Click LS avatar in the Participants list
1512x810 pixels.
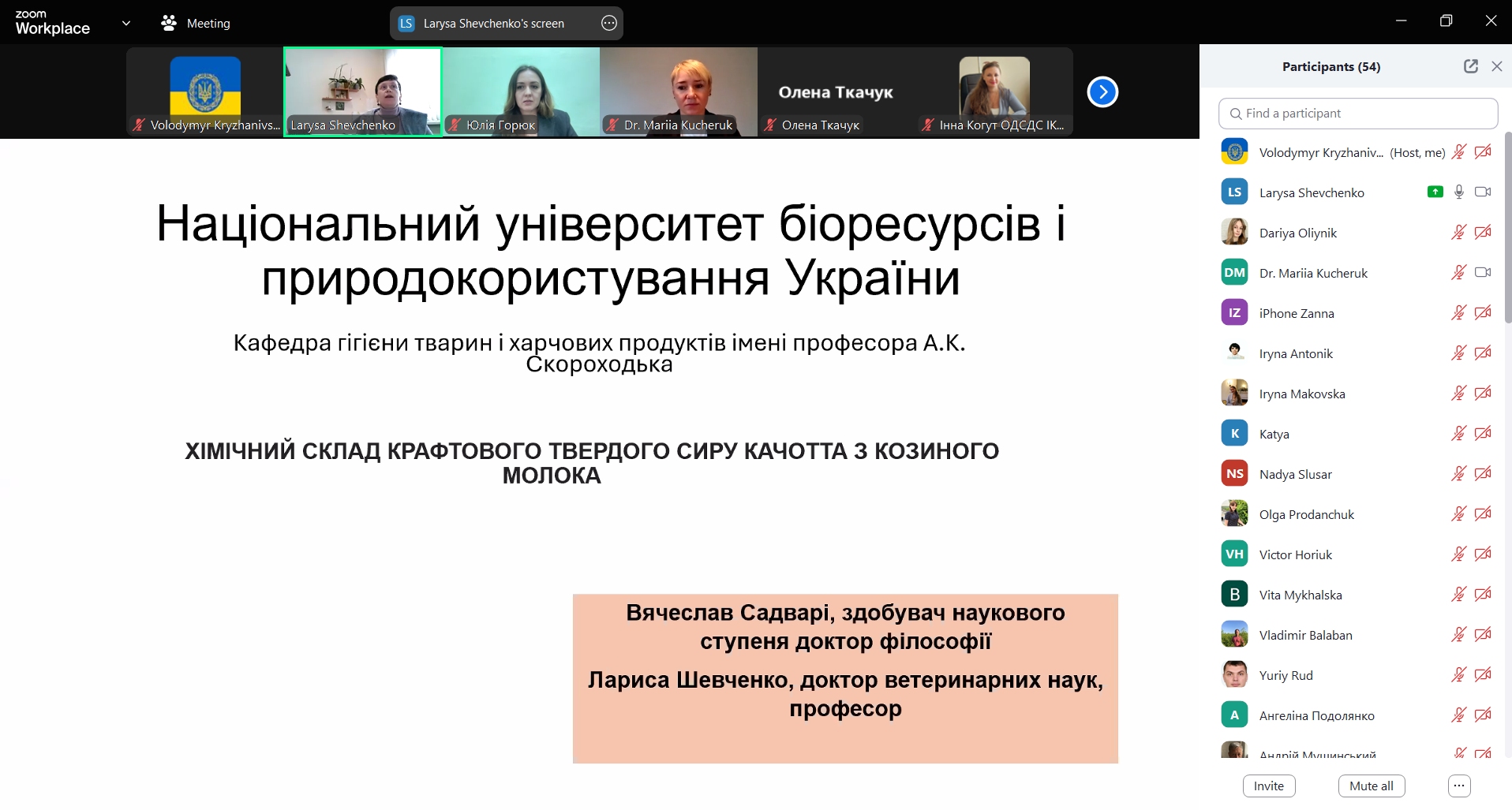click(1234, 192)
